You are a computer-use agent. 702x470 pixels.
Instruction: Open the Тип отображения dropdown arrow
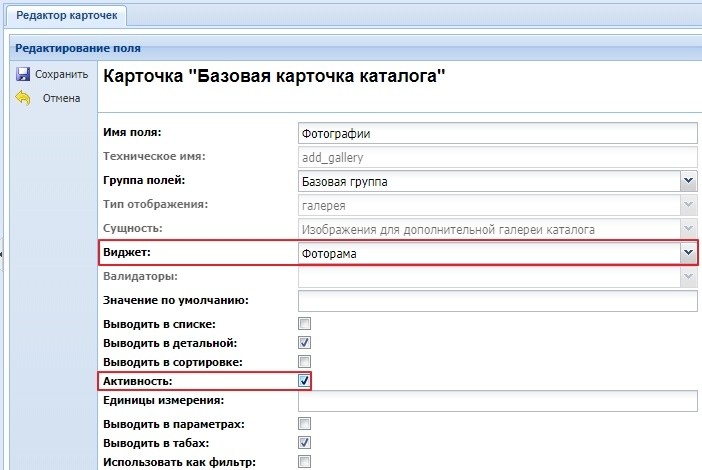click(x=688, y=205)
